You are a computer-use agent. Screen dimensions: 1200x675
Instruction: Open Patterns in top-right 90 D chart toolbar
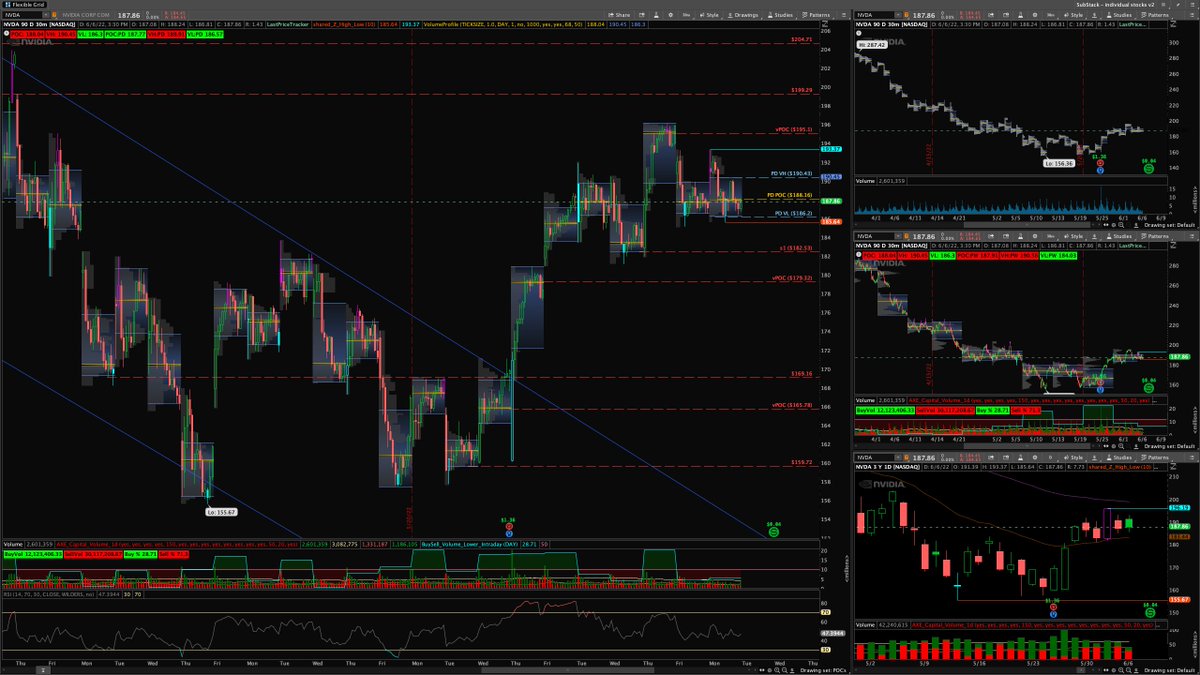(1153, 15)
